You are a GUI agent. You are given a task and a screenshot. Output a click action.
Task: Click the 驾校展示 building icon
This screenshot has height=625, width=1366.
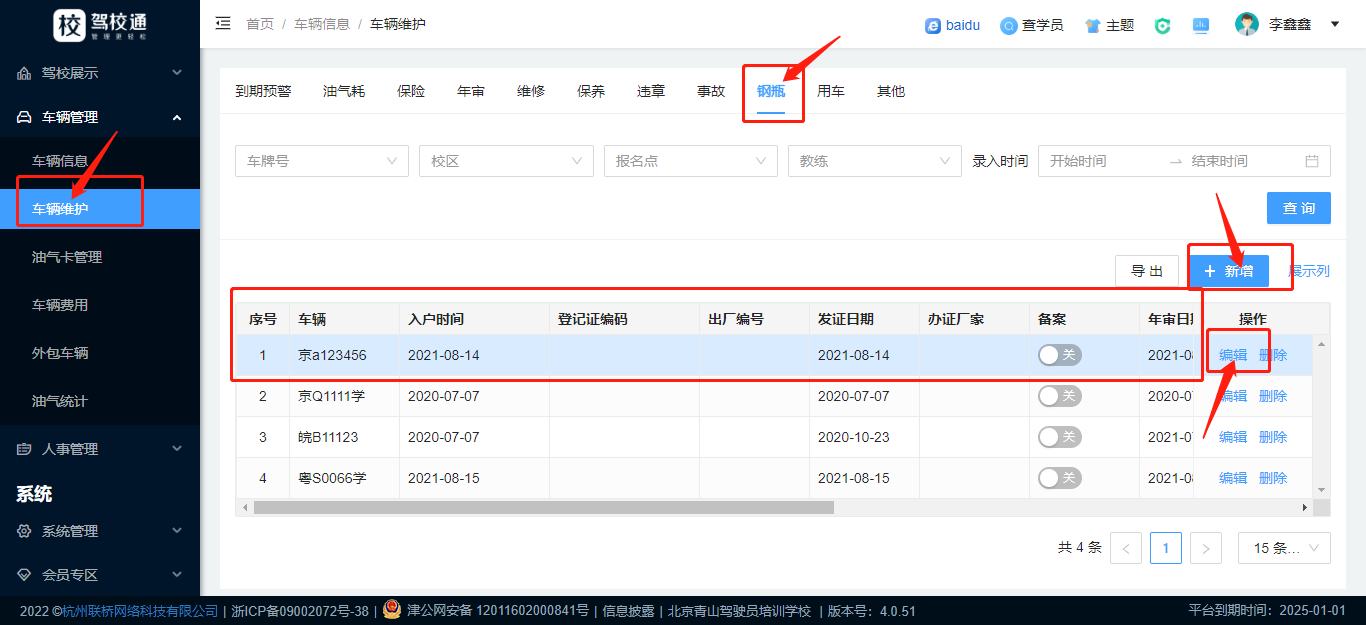tap(24, 73)
